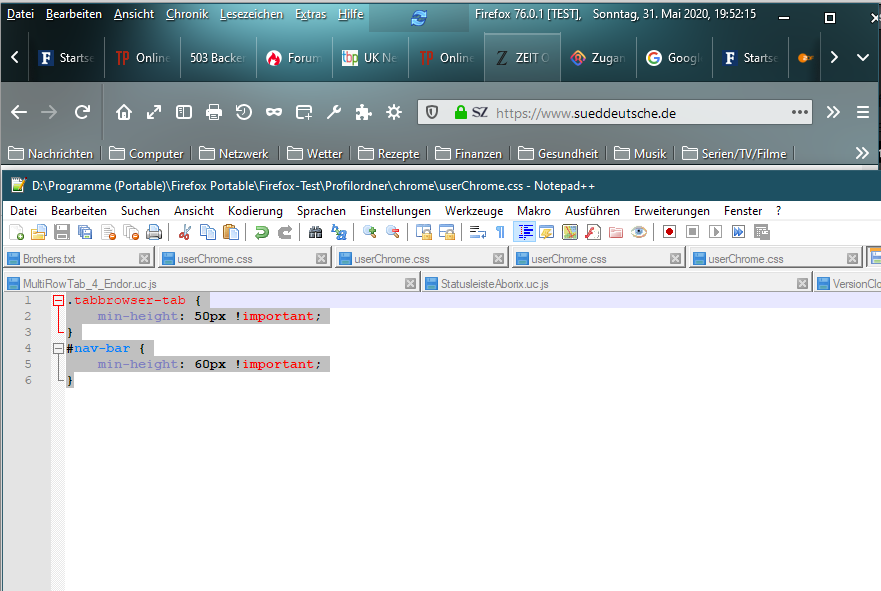Open the Firefox list all tabs dropdown

pos(863,58)
